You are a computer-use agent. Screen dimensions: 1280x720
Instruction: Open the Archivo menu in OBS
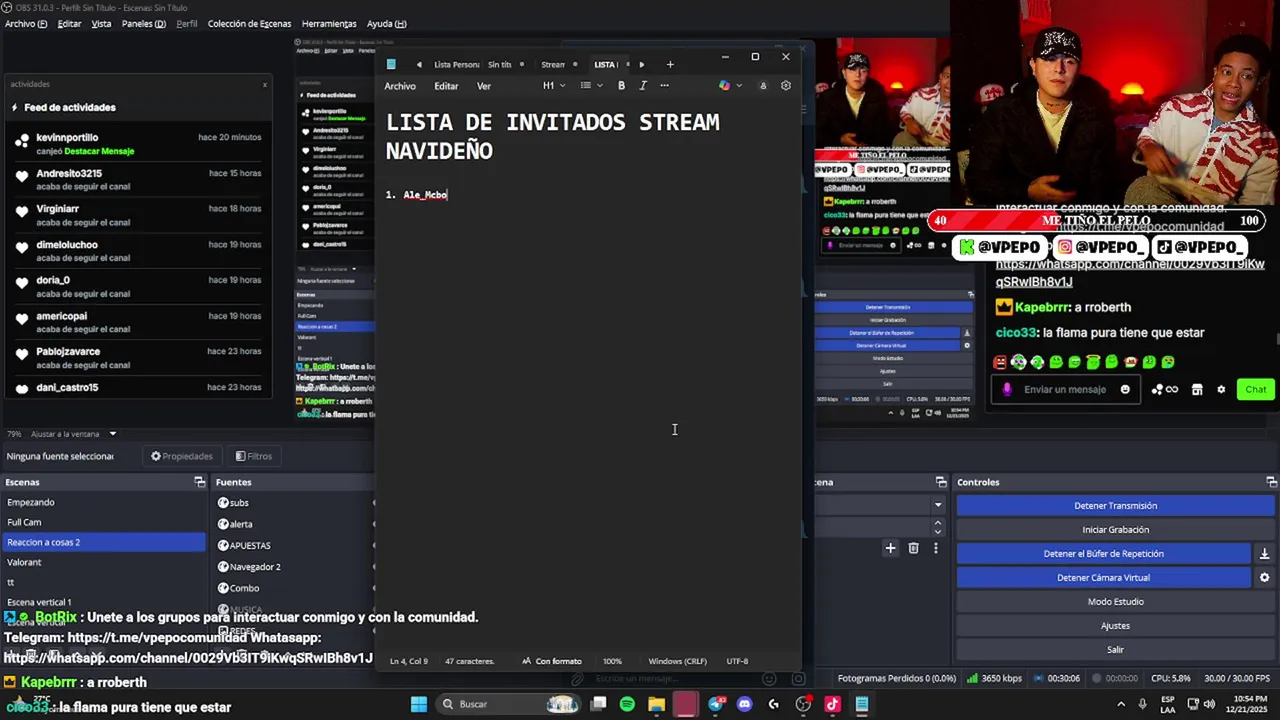[26, 24]
